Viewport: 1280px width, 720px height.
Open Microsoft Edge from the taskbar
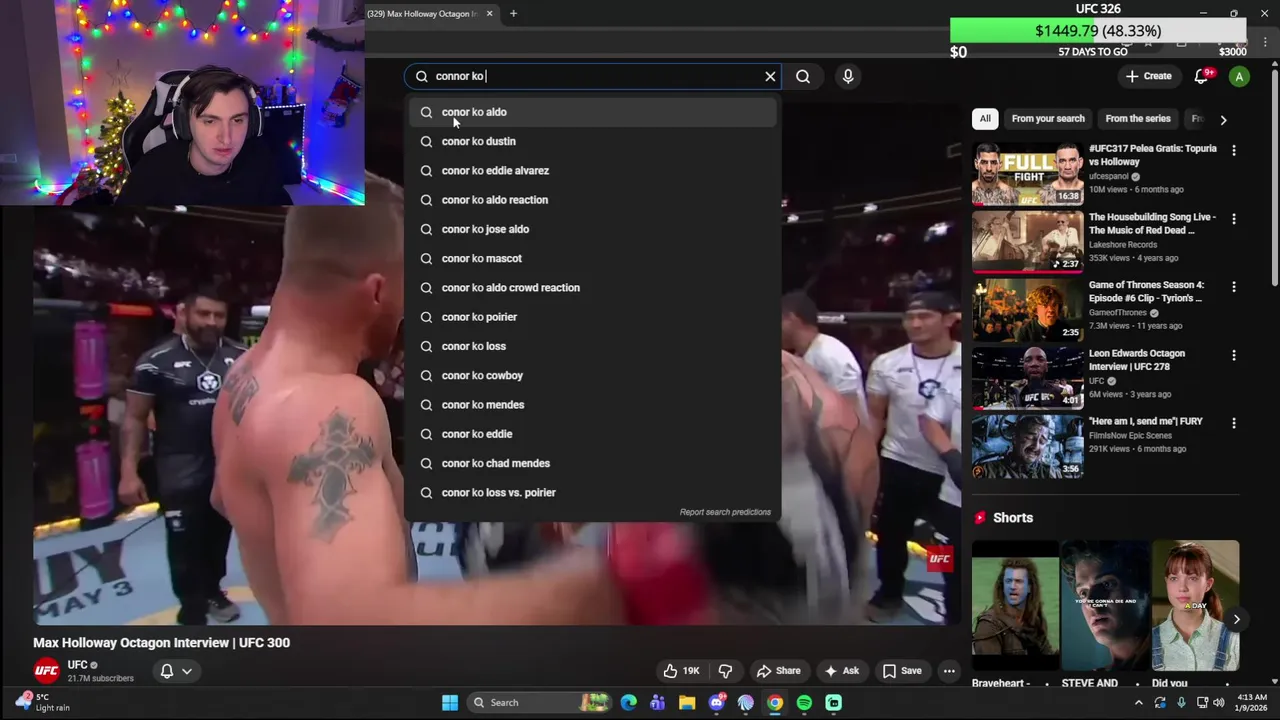pyautogui.click(x=628, y=703)
